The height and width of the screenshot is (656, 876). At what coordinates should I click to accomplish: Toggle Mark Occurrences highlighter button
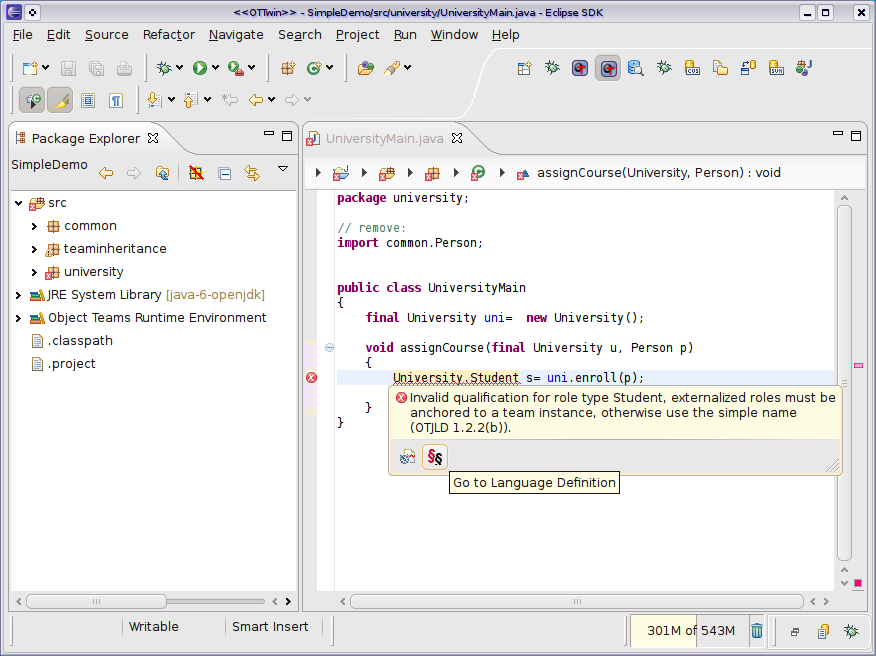point(60,101)
